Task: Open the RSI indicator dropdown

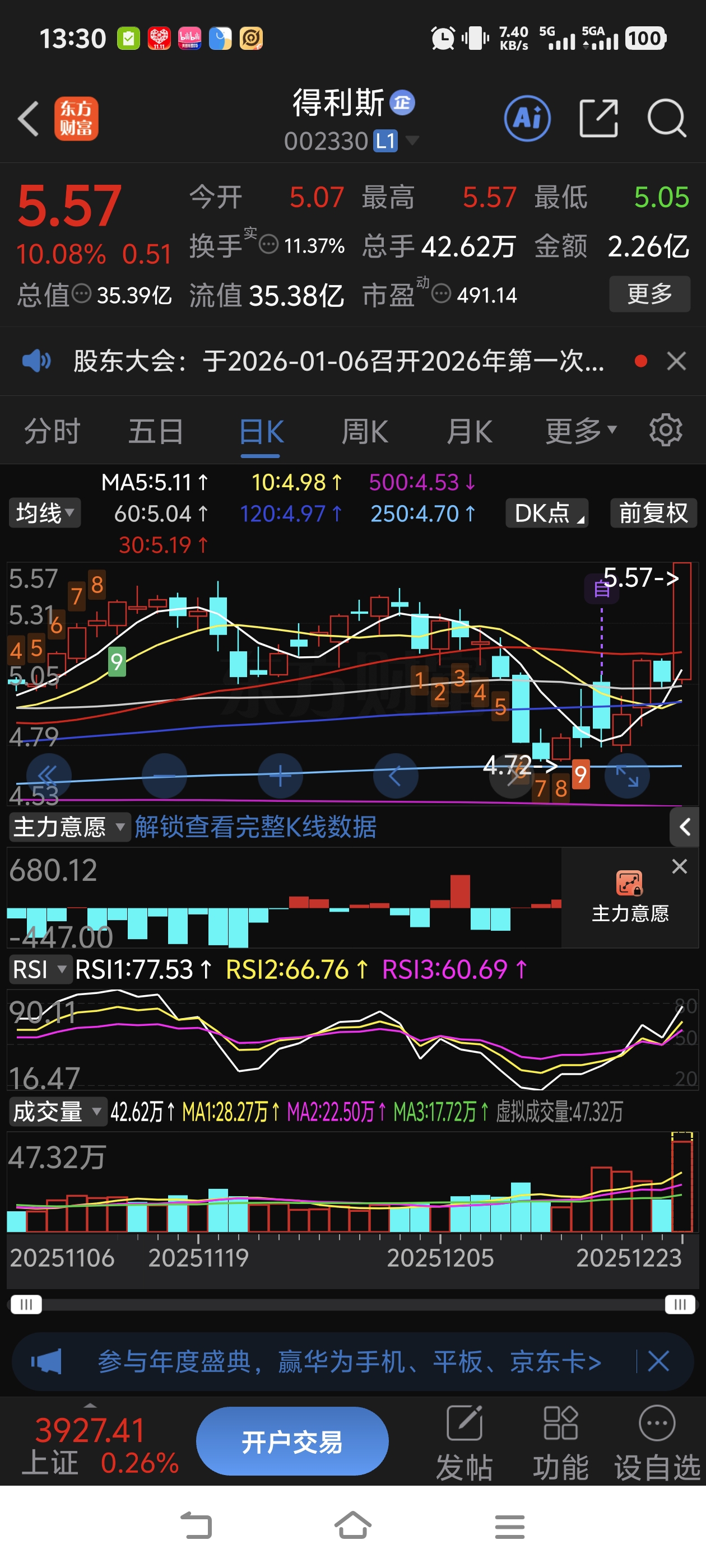Action: 40,969
